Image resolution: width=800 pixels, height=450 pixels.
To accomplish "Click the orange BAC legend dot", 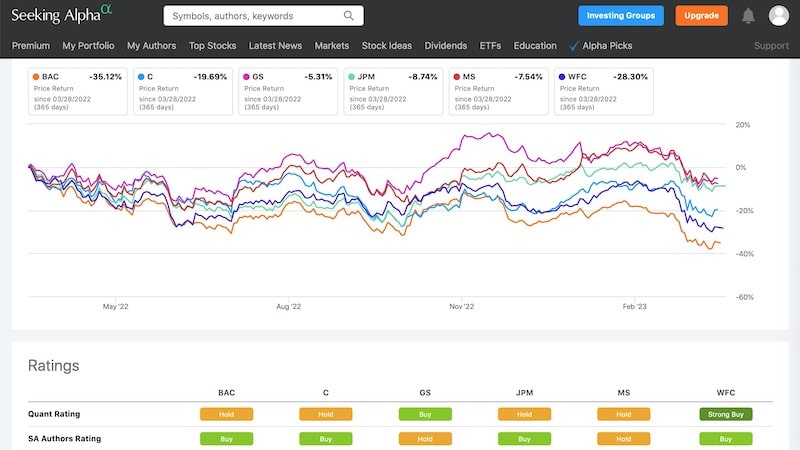I will (x=36, y=77).
